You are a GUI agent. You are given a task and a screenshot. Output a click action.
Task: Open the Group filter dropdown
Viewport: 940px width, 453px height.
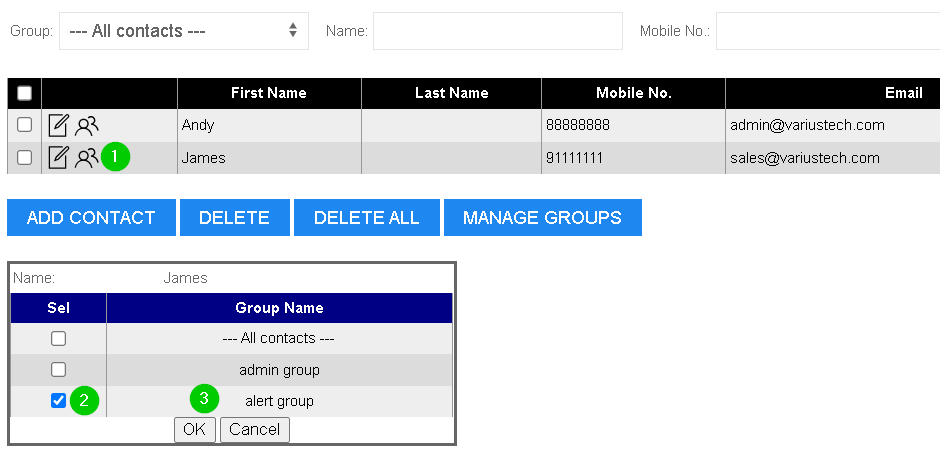184,31
